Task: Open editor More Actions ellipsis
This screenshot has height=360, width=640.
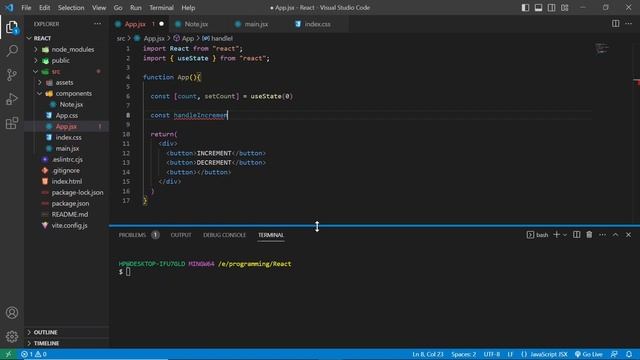Action: (x=628, y=24)
